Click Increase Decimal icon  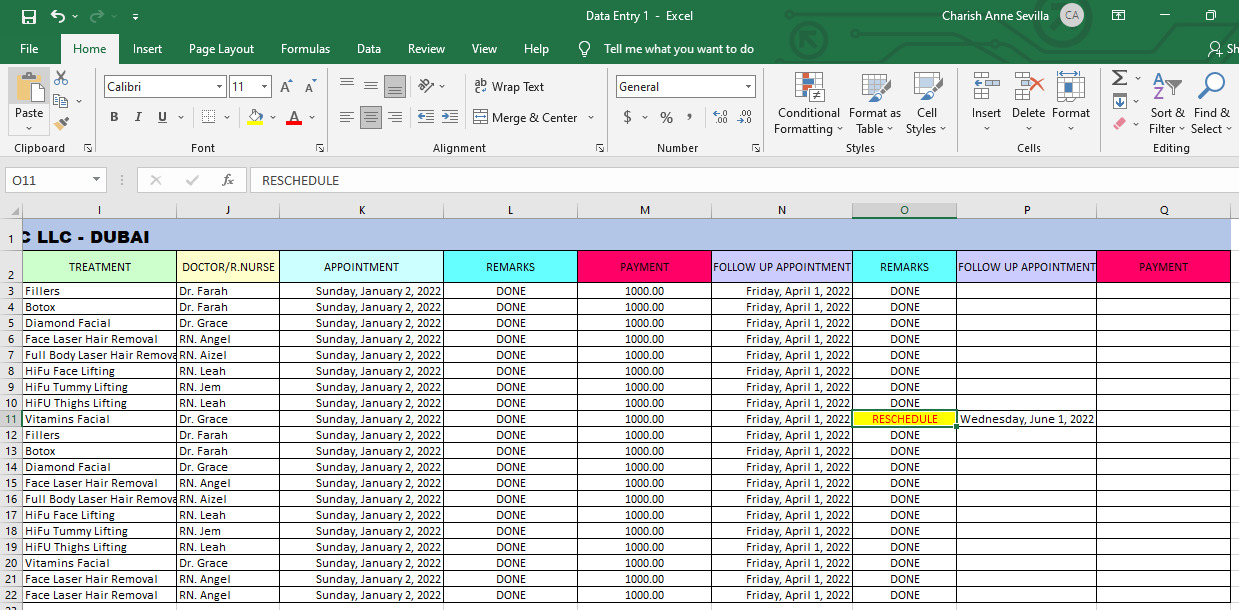(x=720, y=117)
